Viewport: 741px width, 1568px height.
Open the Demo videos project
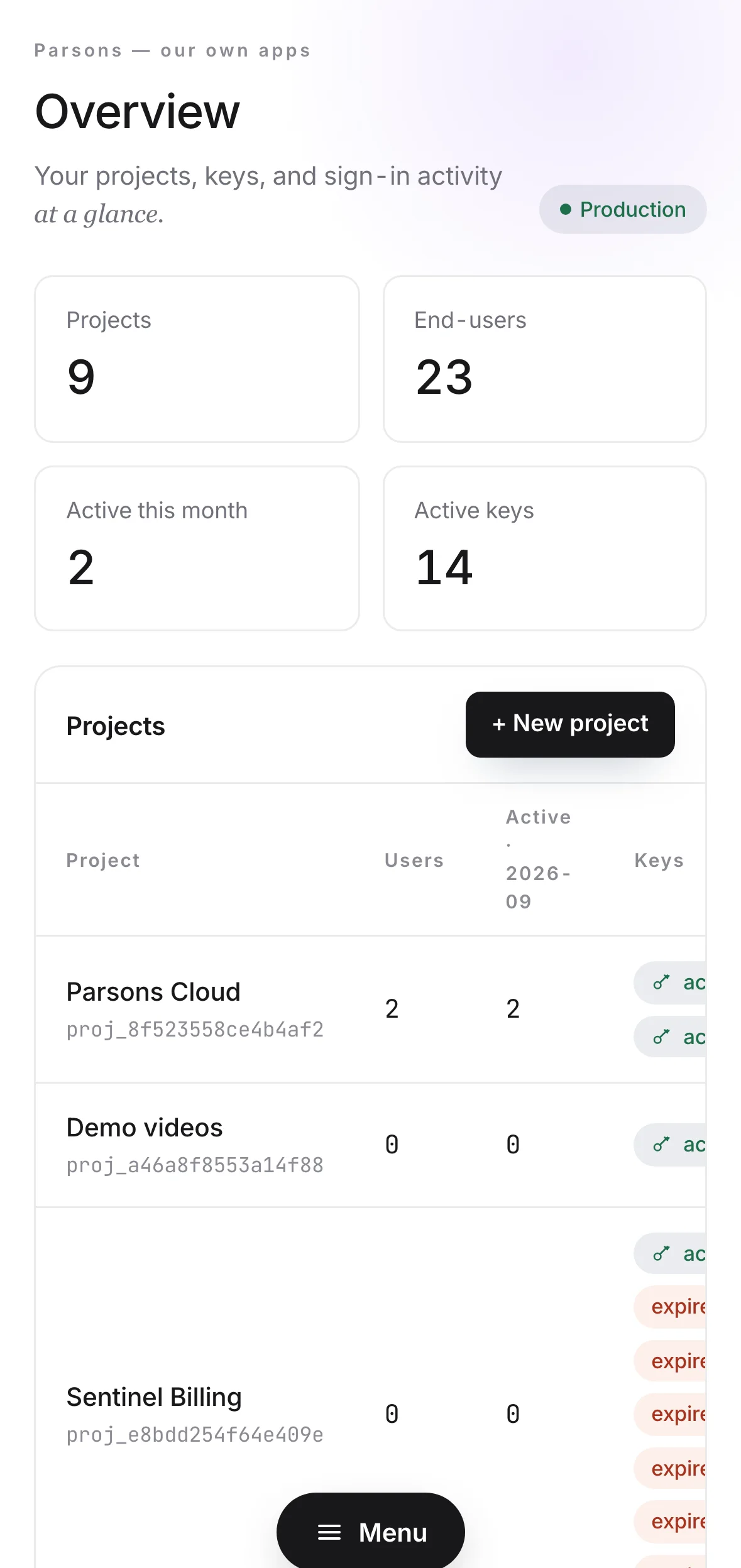tap(145, 1128)
